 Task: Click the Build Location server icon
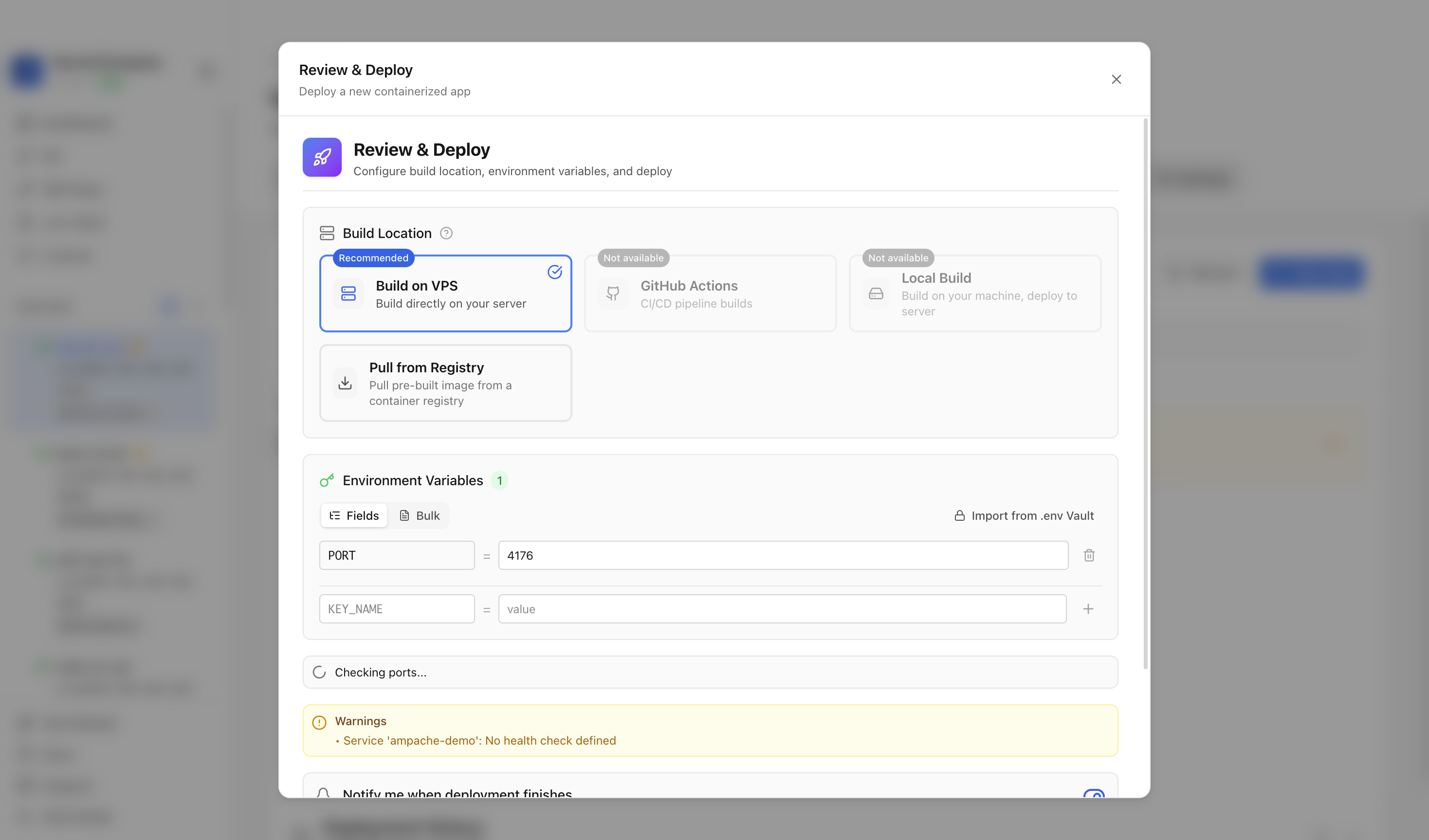coord(327,233)
